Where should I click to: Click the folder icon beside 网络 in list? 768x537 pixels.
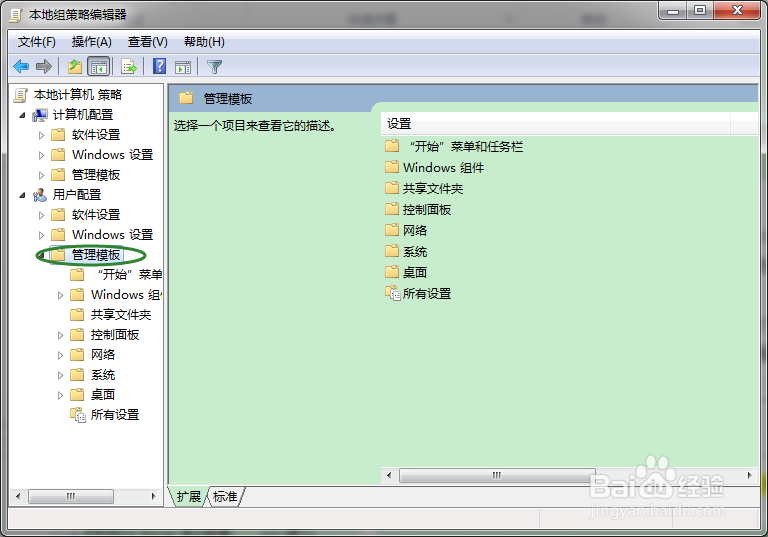[392, 230]
